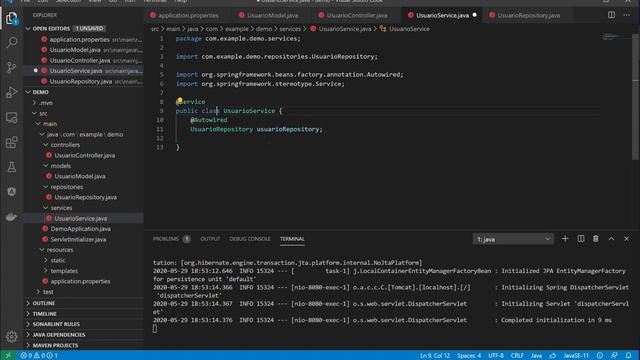The image size is (640, 360).
Task: Open editor More Actions menu
Action: [627, 15]
